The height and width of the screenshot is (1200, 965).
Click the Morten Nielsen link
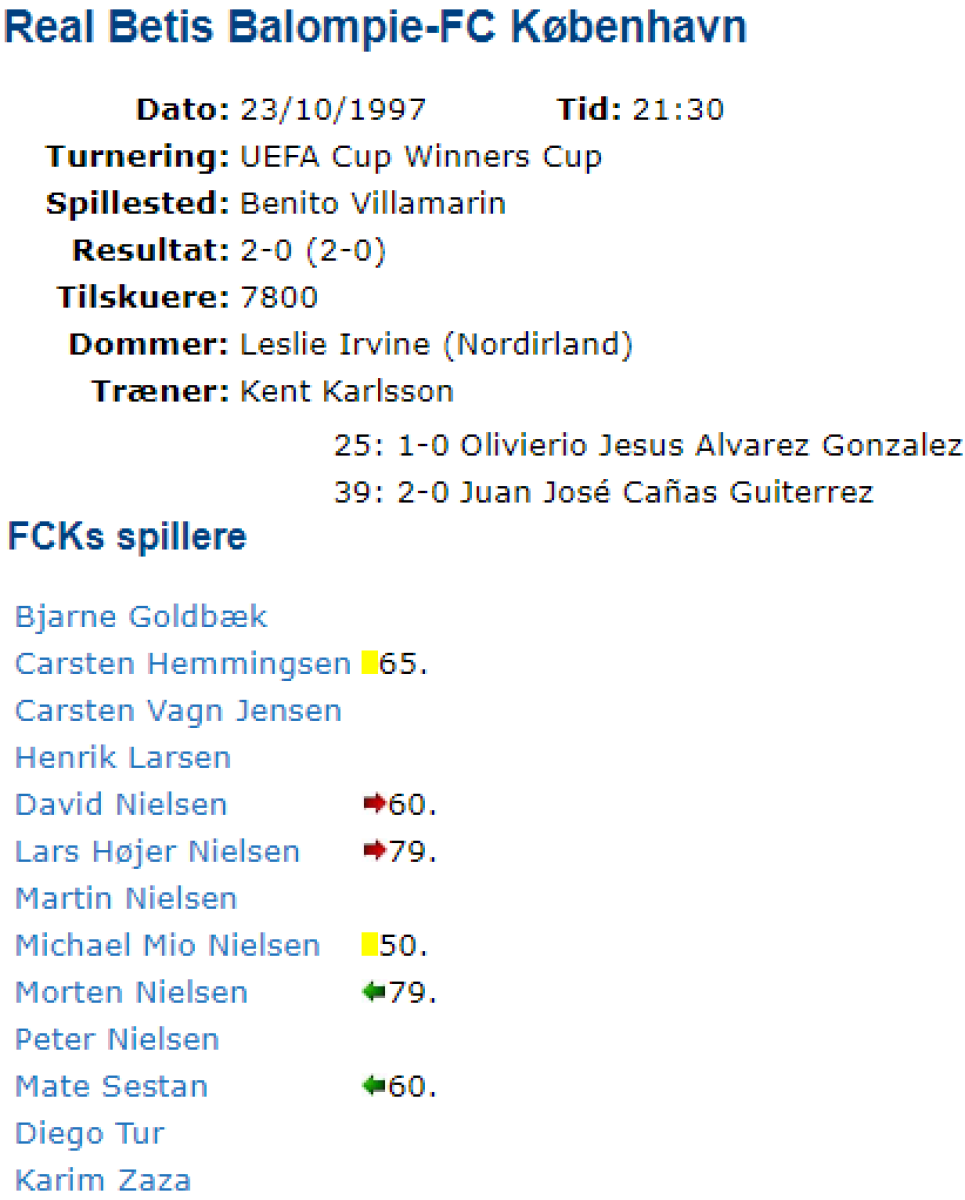coord(131,993)
